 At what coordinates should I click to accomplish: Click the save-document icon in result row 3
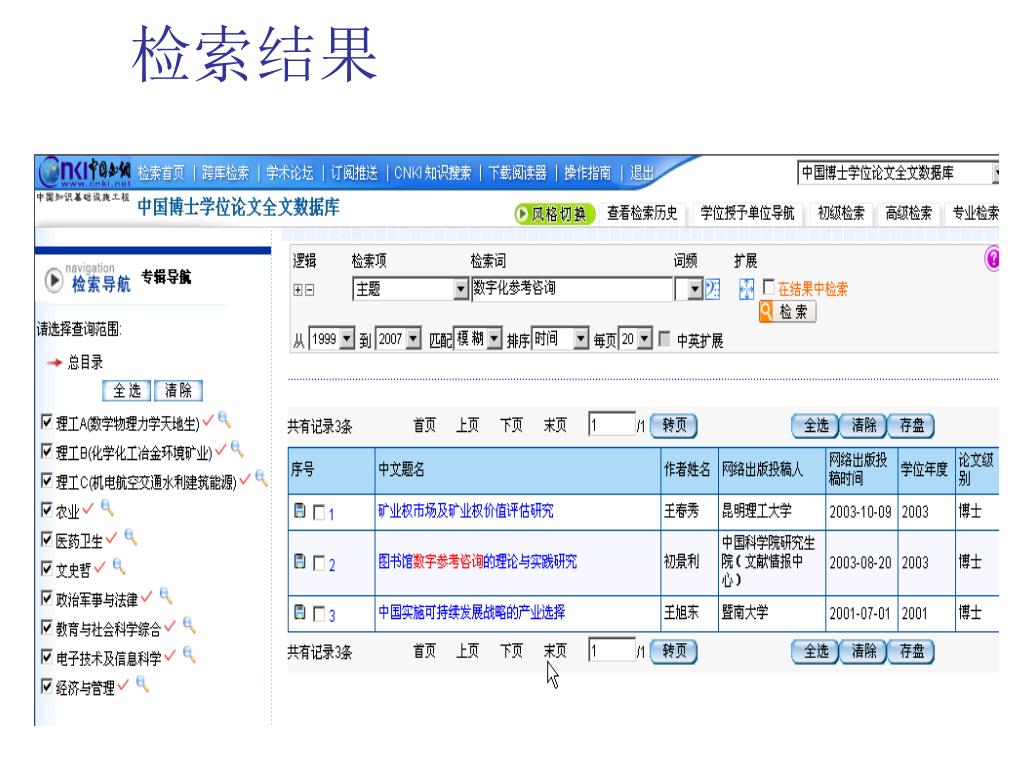(x=299, y=612)
